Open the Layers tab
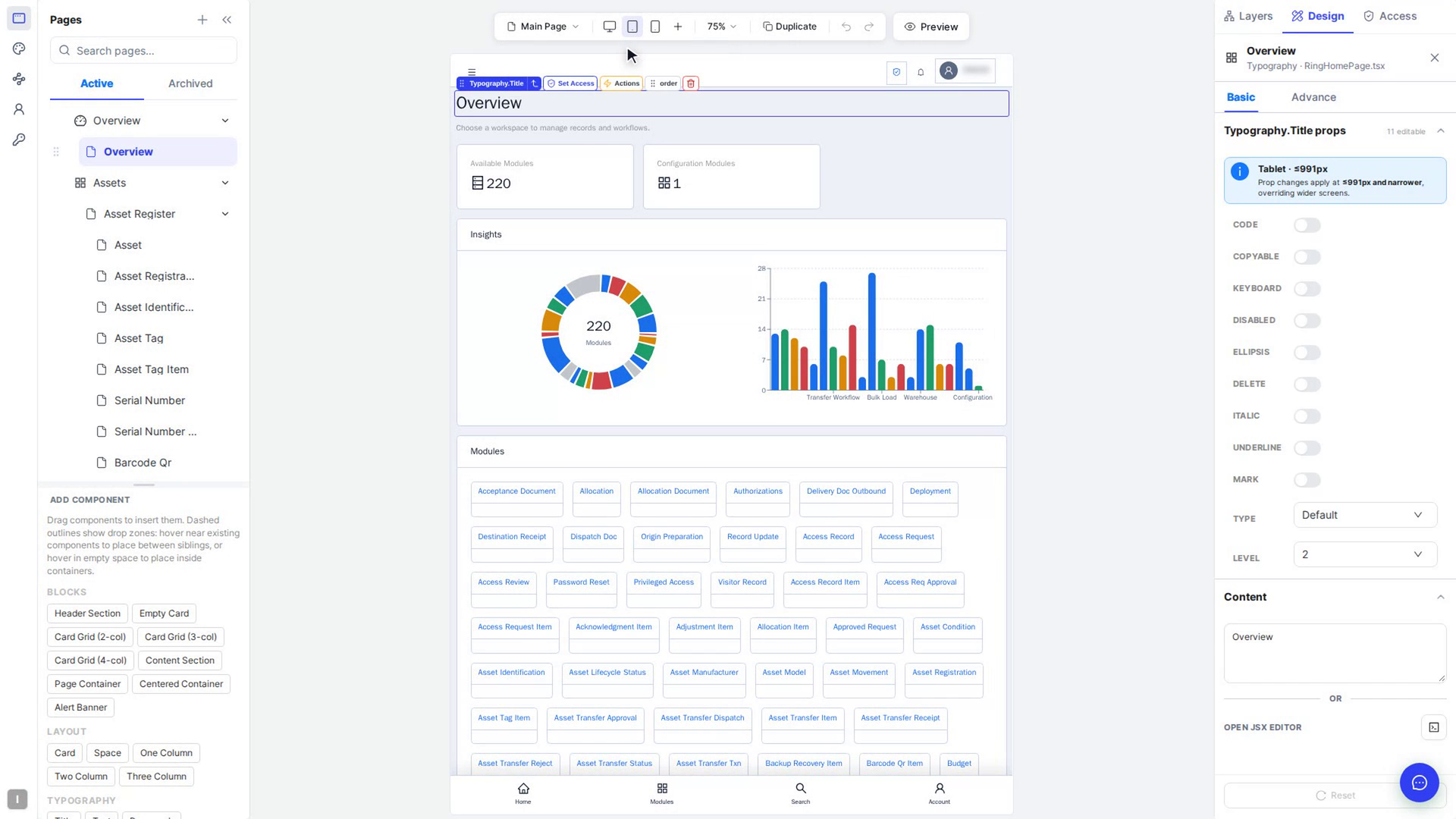This screenshot has height=819, width=1456. [1248, 16]
